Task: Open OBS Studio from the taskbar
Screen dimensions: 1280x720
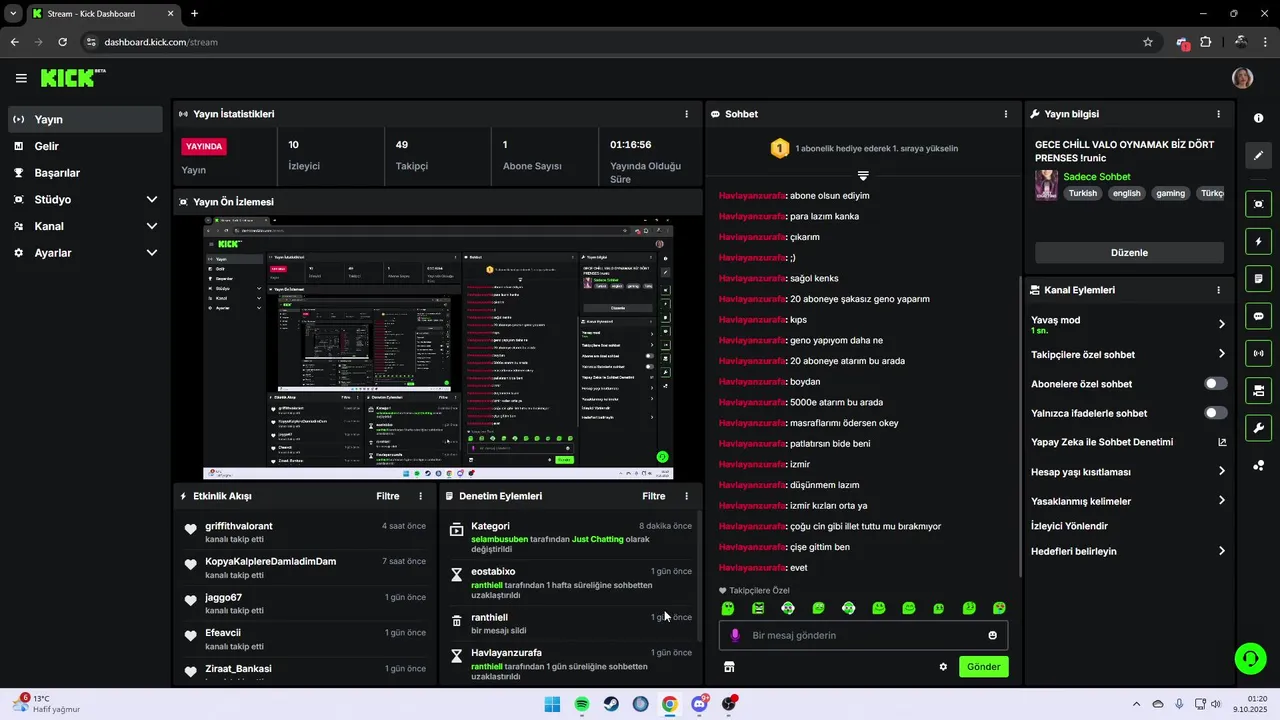Action: click(729, 704)
